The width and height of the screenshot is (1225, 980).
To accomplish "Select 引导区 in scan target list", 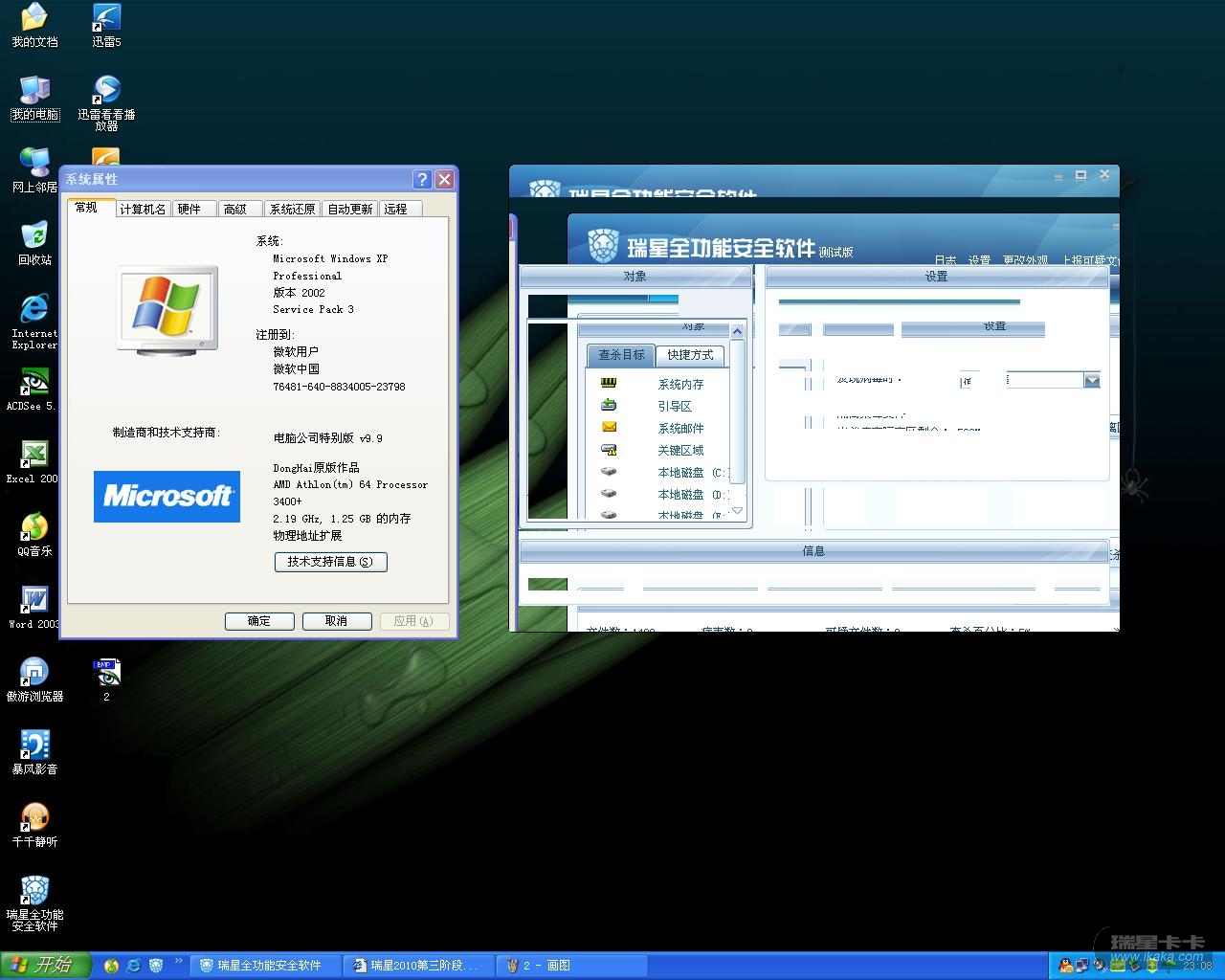I will pos(675,406).
